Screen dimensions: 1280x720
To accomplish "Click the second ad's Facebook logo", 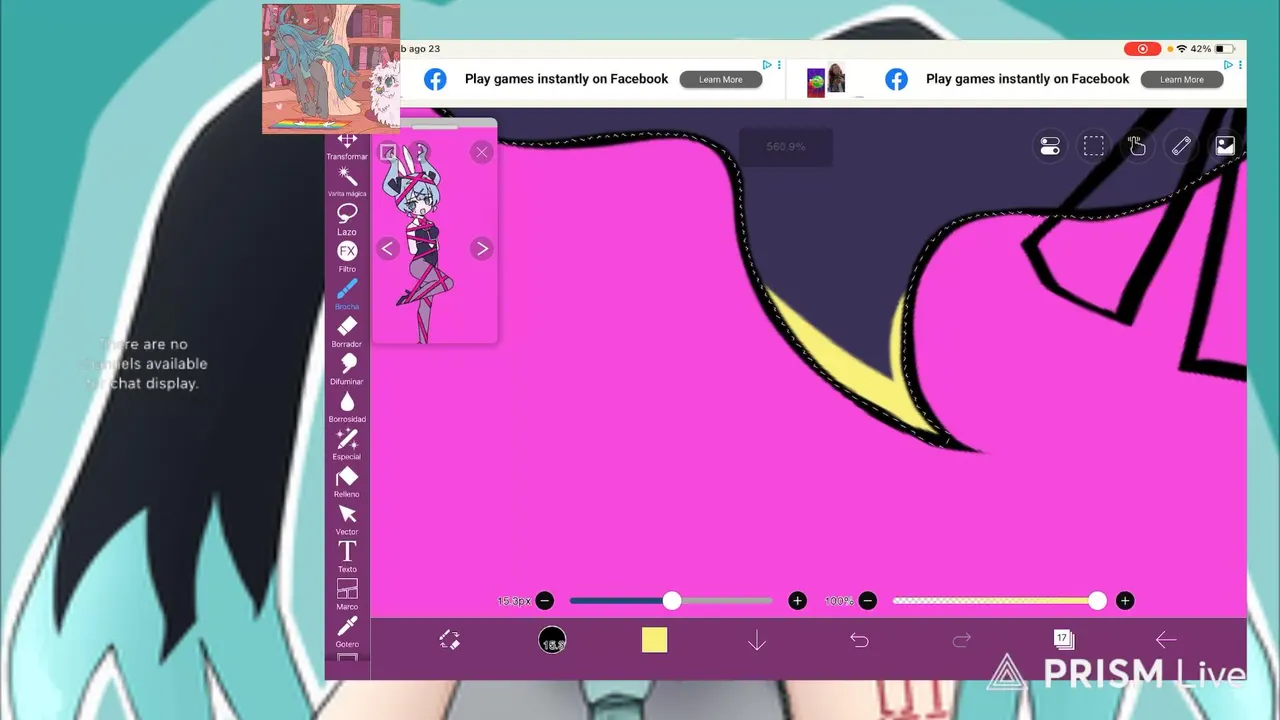I will pos(897,80).
